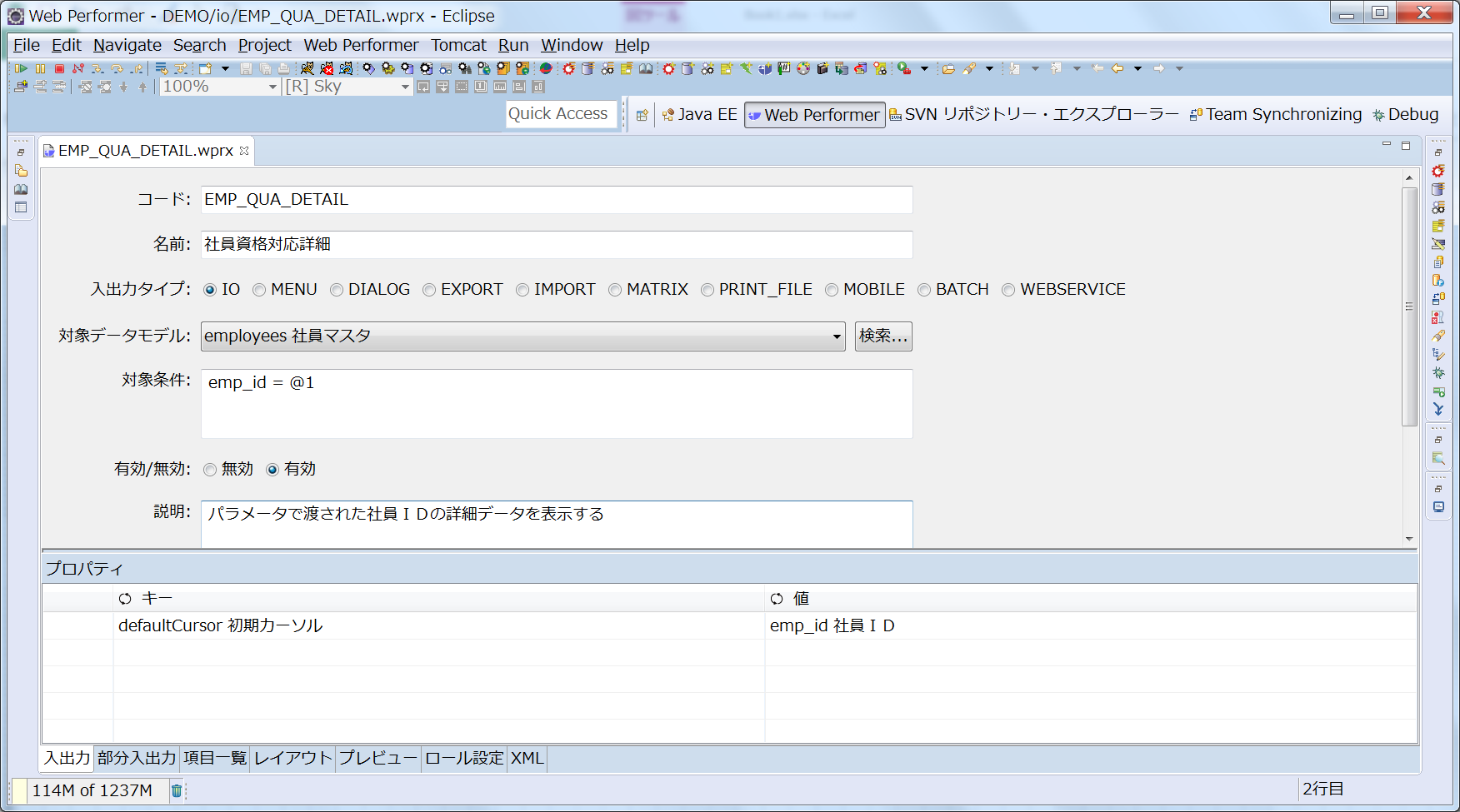Viewport: 1460px width, 812px height.
Task: Select the MENU input/output type
Action: point(260,290)
